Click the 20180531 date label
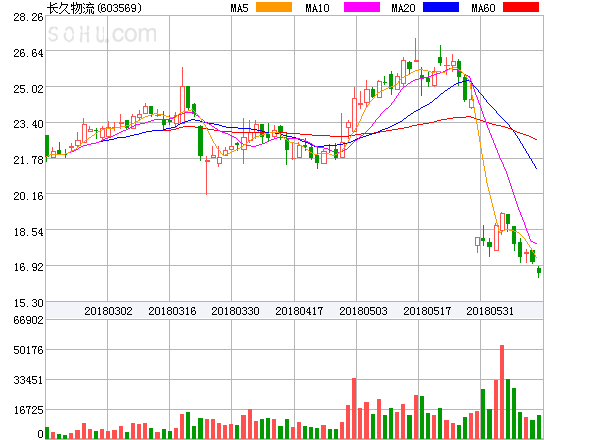 (490, 311)
